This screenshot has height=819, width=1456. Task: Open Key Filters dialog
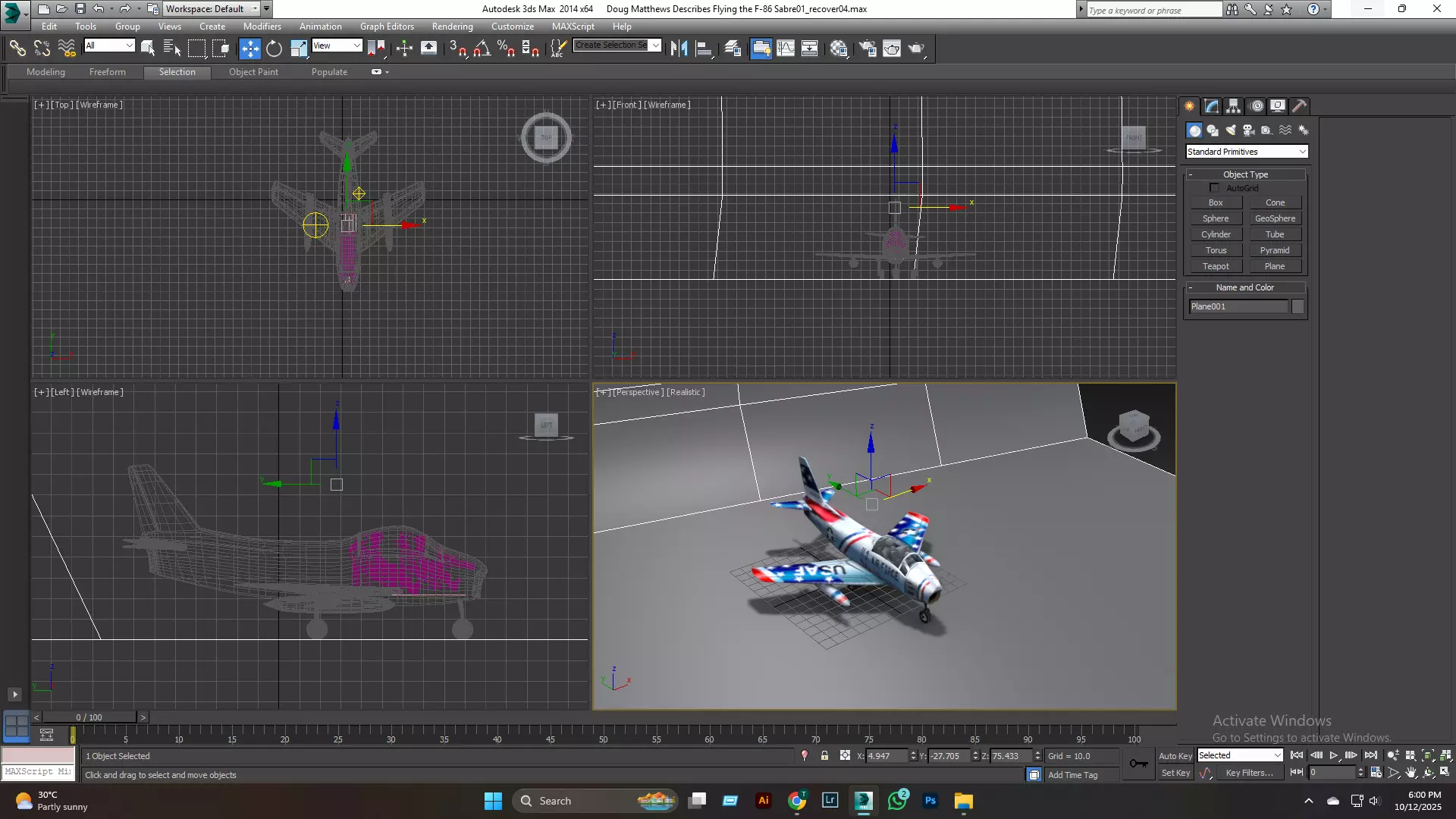(x=1249, y=773)
